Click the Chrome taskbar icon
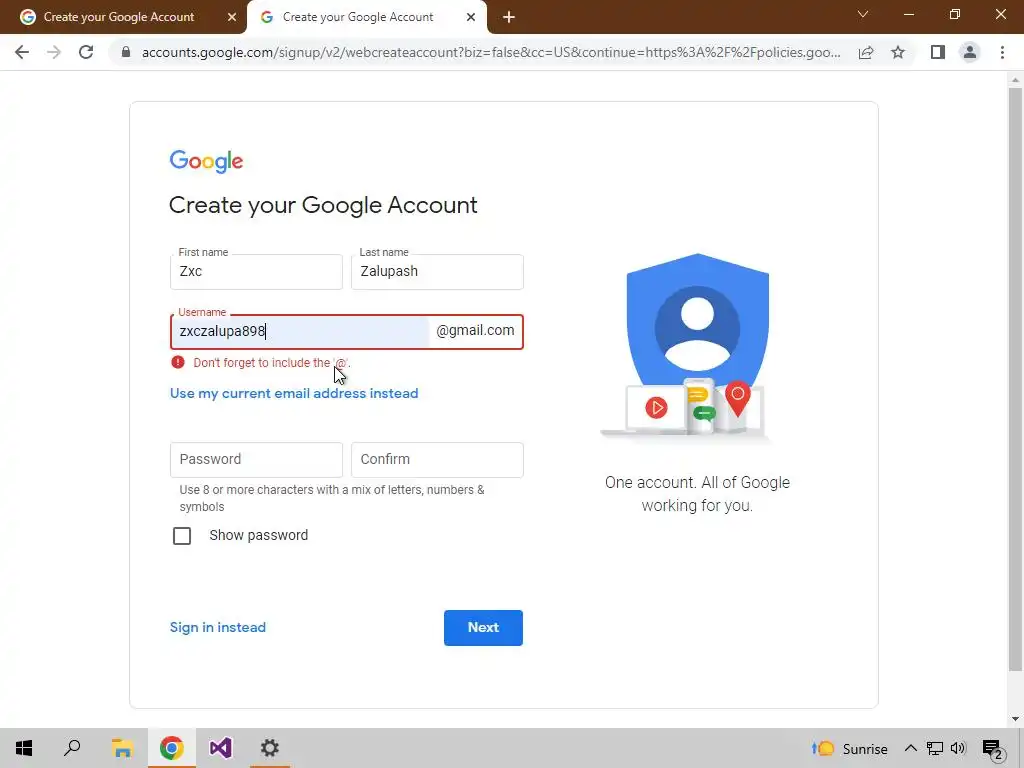This screenshot has width=1024, height=768. pos(172,748)
